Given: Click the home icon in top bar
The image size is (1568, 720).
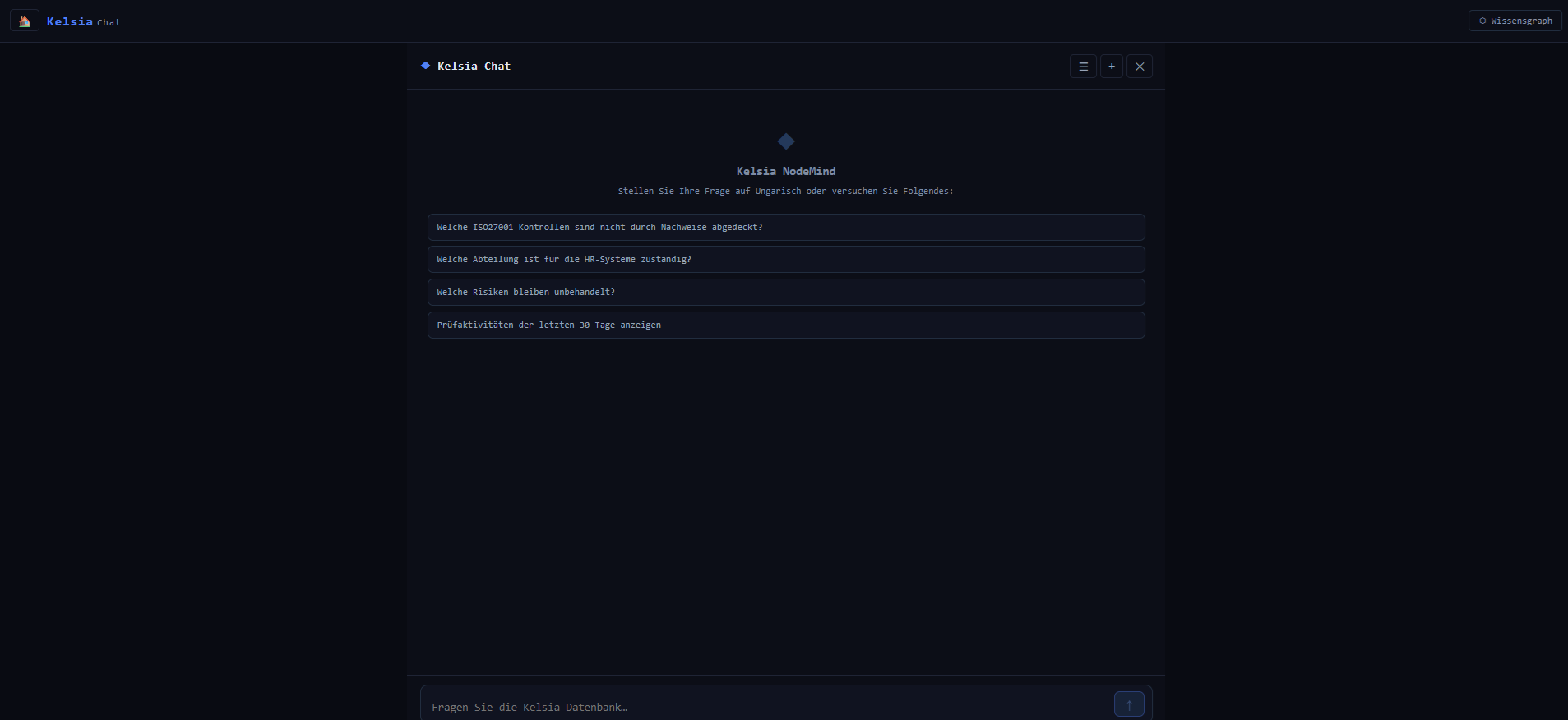Looking at the screenshot, I should coord(25,21).
